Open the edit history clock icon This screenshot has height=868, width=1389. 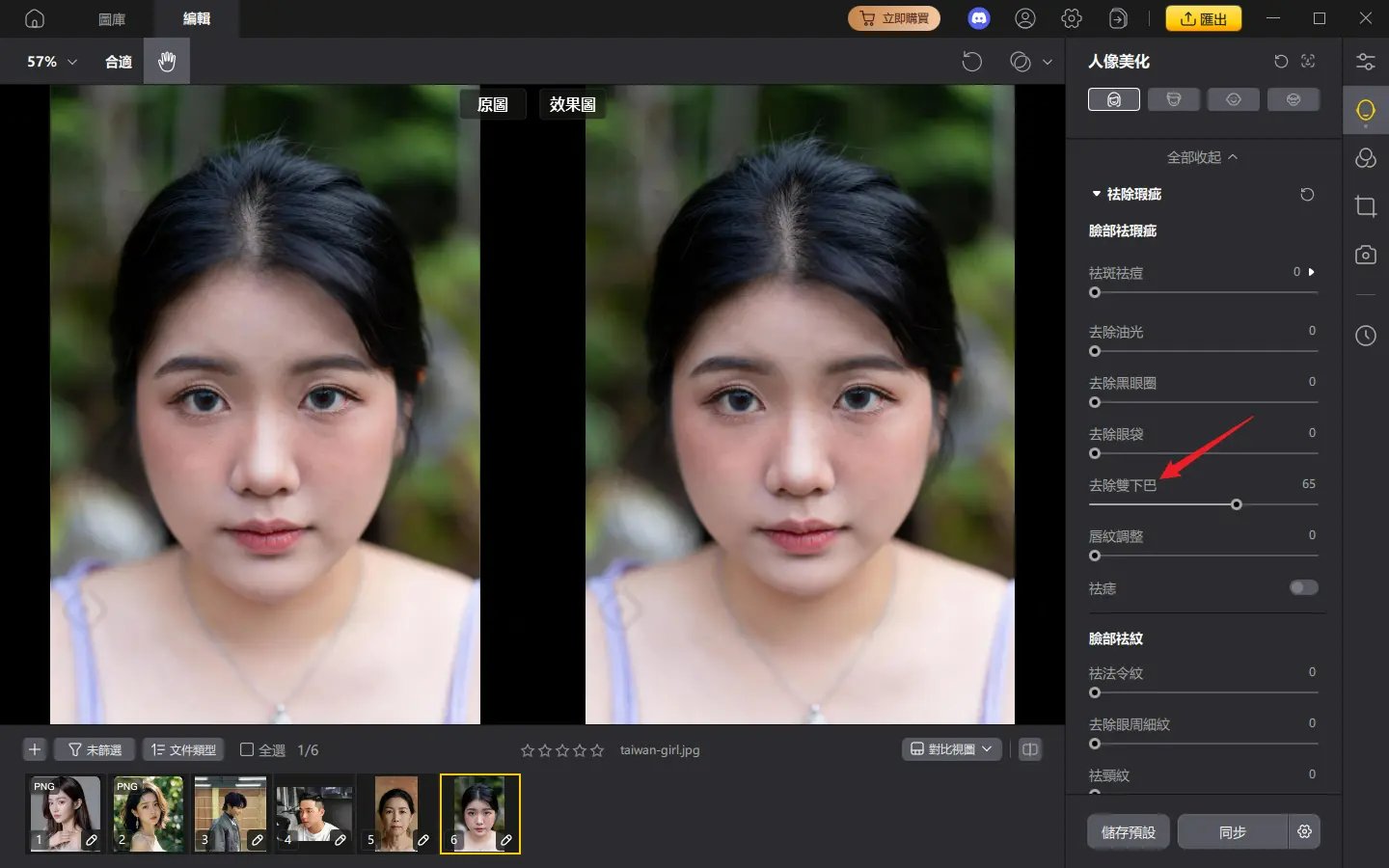point(1366,336)
